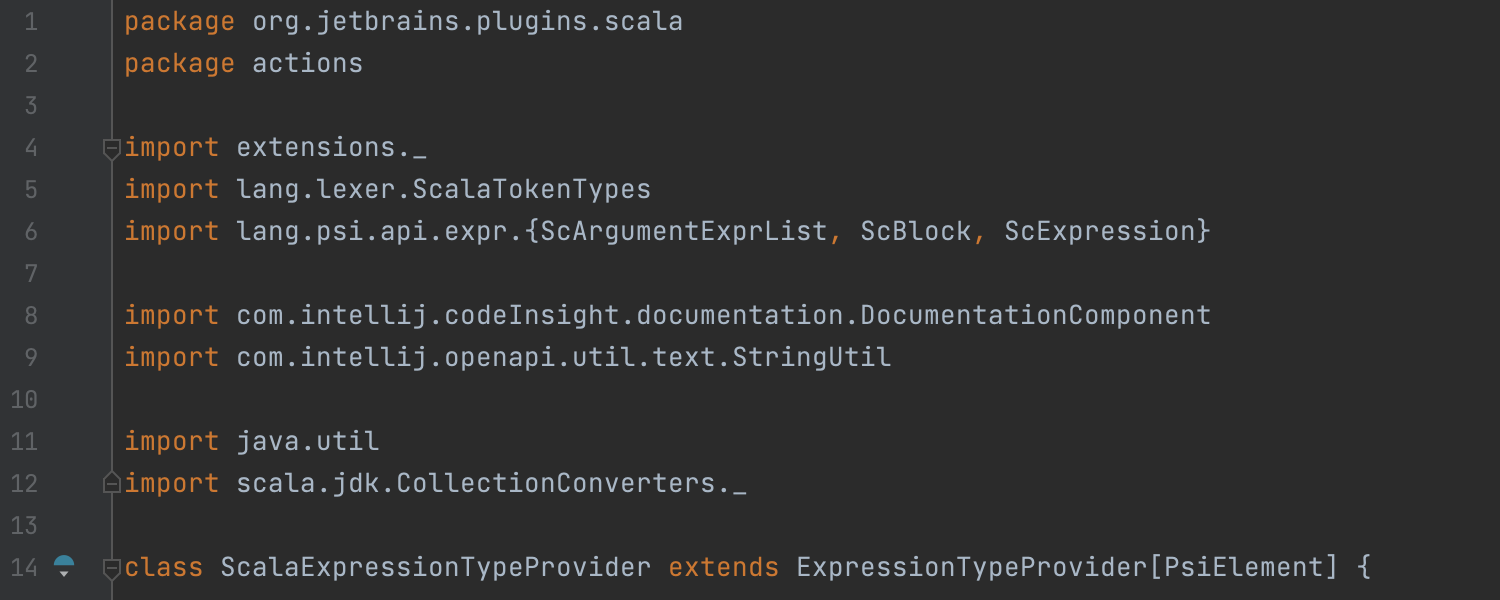Click ScArgumentExprList in the import braces
Screen dimensions: 1500x600
point(684,232)
